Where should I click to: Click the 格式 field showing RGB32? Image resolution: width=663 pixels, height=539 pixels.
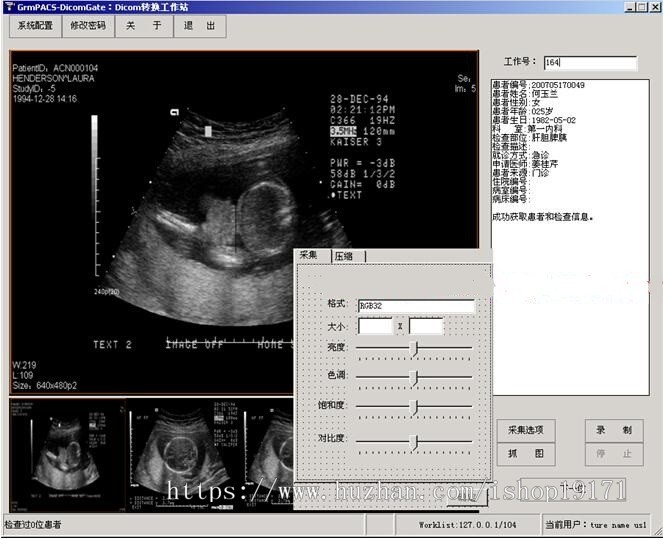[415, 306]
